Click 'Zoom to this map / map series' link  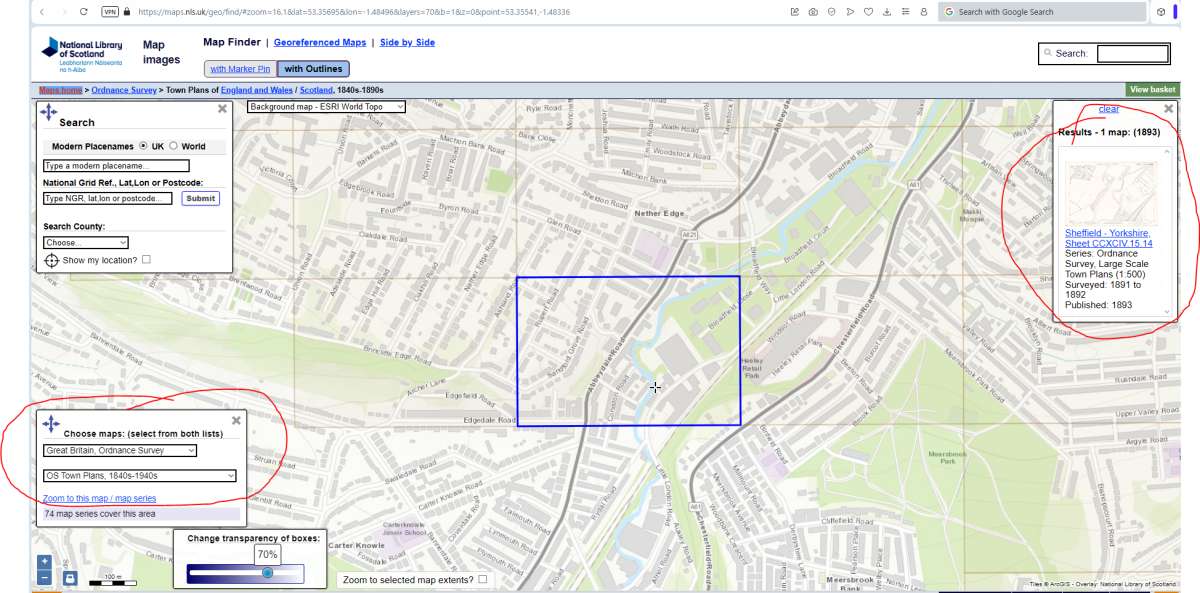(x=99, y=498)
